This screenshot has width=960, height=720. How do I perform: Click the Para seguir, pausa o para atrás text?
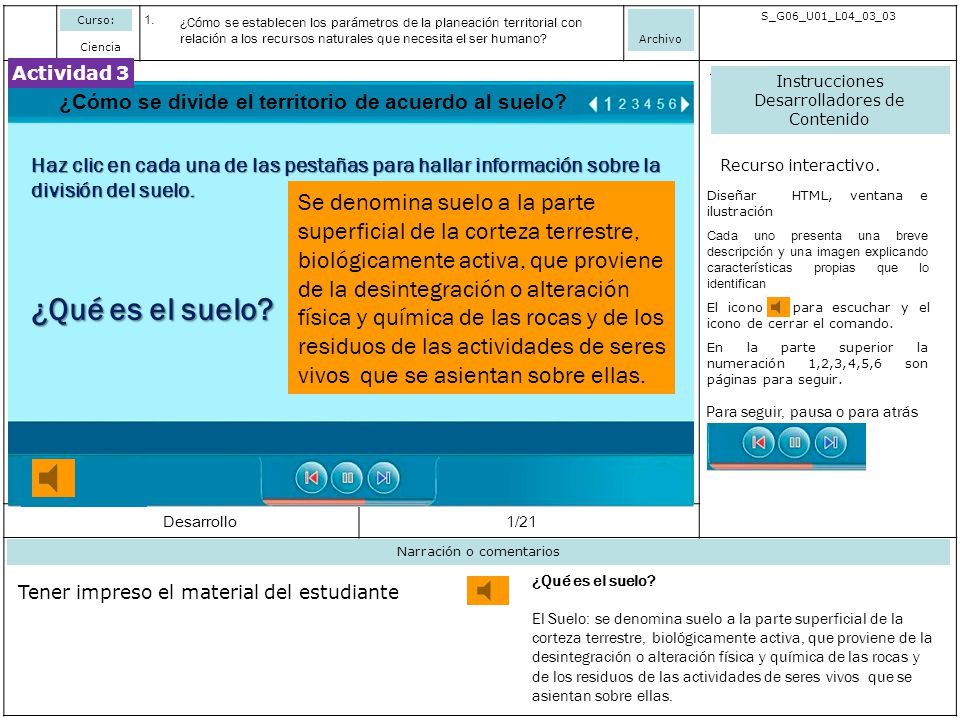coord(812,412)
